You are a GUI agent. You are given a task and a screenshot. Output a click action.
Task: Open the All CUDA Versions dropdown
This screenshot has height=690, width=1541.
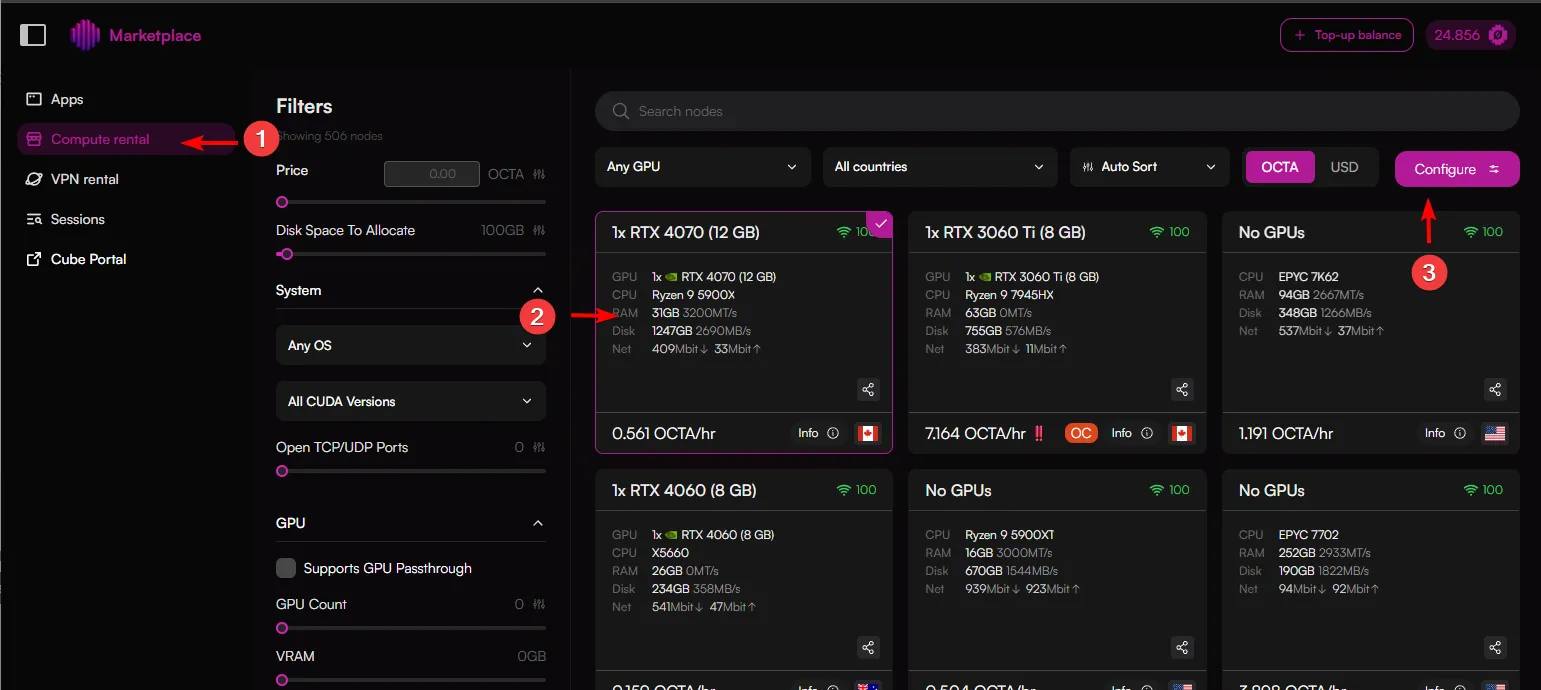click(x=411, y=401)
